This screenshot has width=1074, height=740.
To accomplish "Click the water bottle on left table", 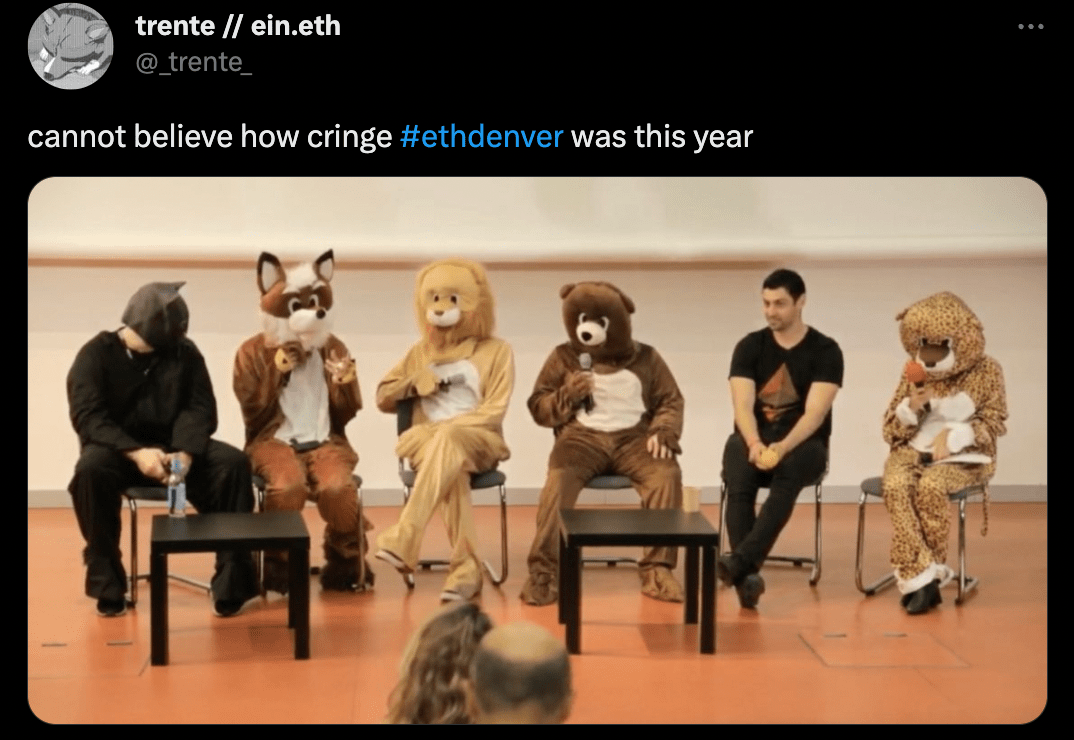I will coord(177,486).
